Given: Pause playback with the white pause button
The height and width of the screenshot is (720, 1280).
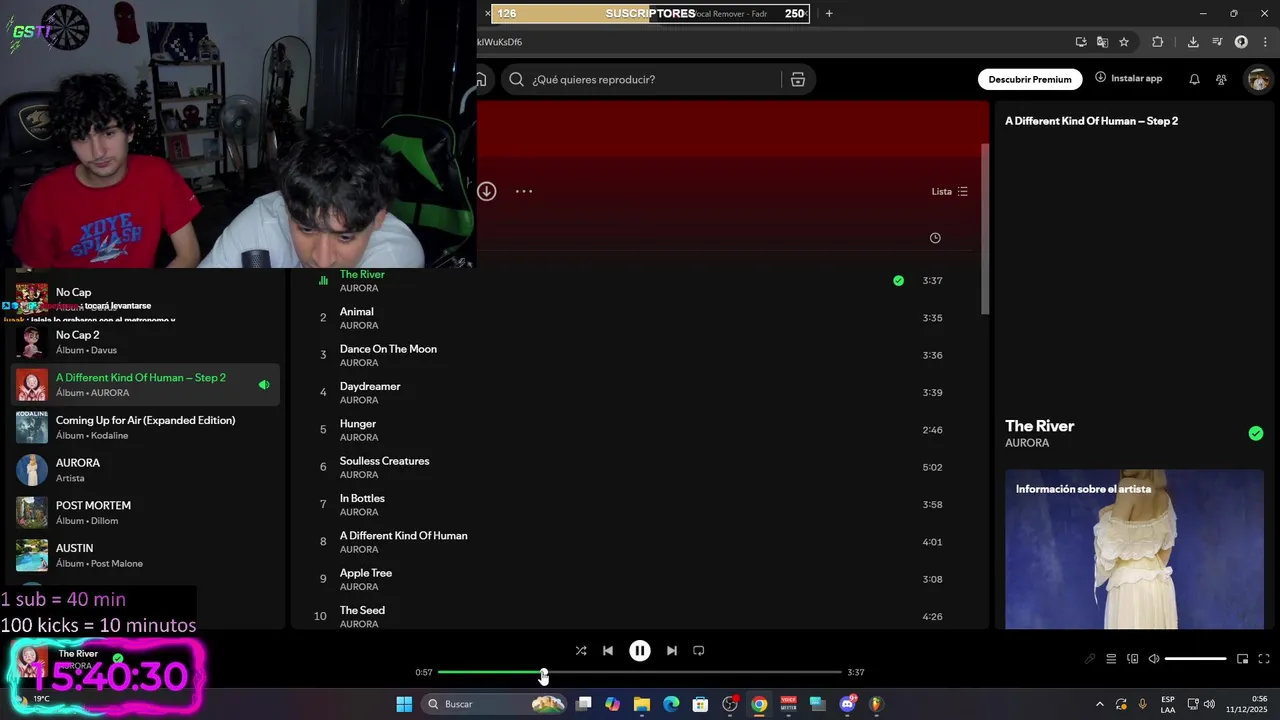Looking at the screenshot, I should tap(640, 651).
